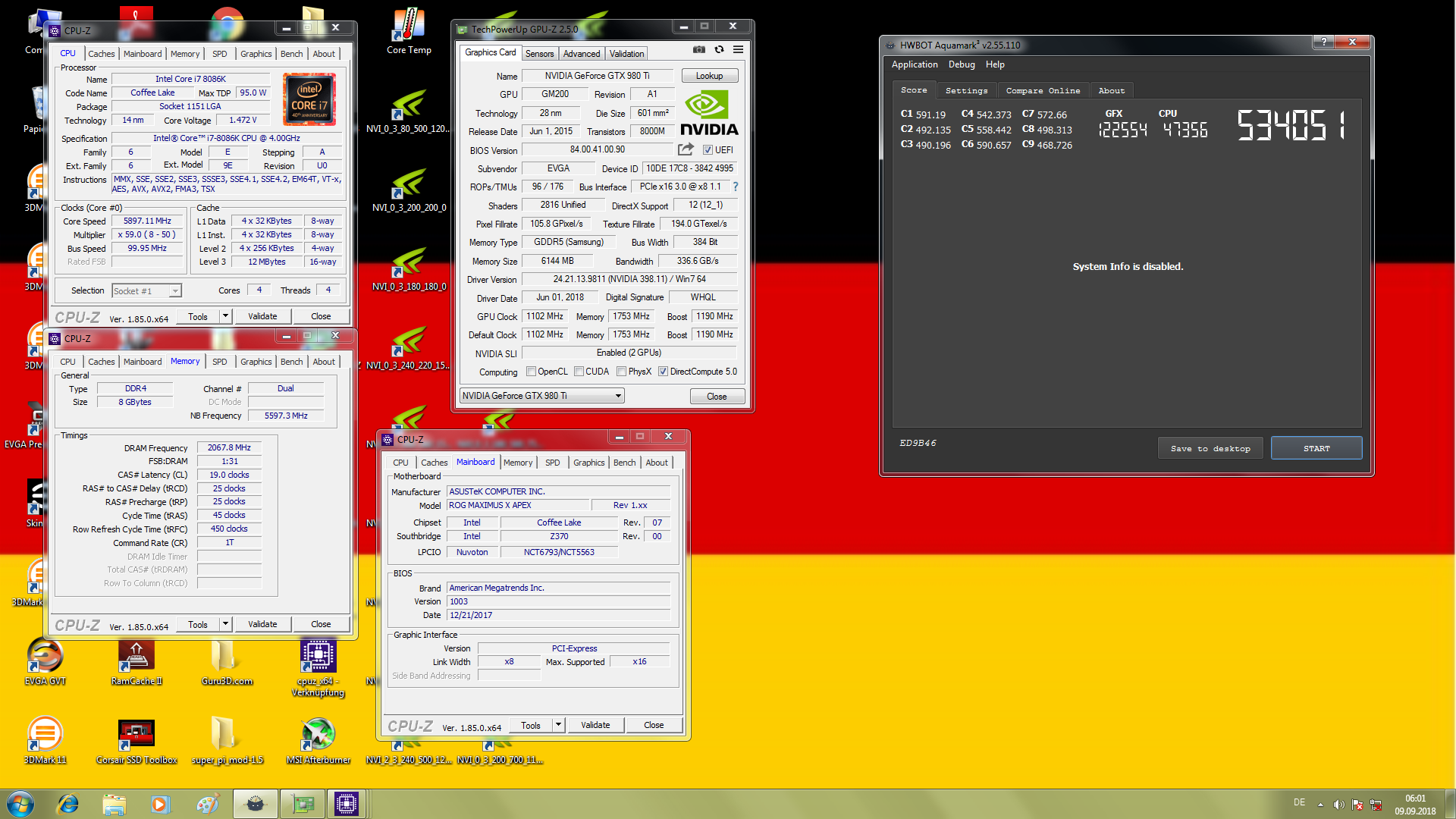Open the MSI Afterburner desktop shortcut

318,739
